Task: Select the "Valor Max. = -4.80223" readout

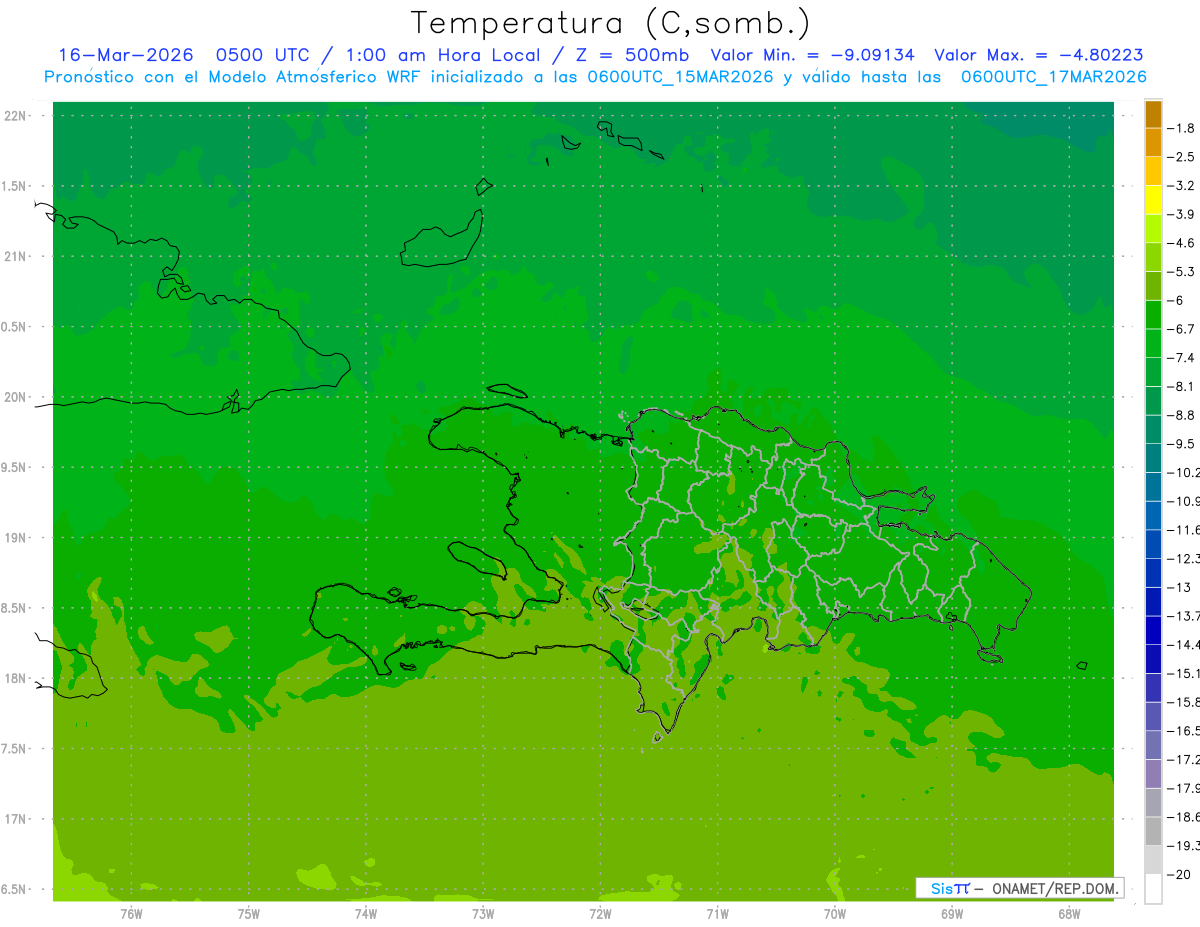Action: [x=1039, y=55]
